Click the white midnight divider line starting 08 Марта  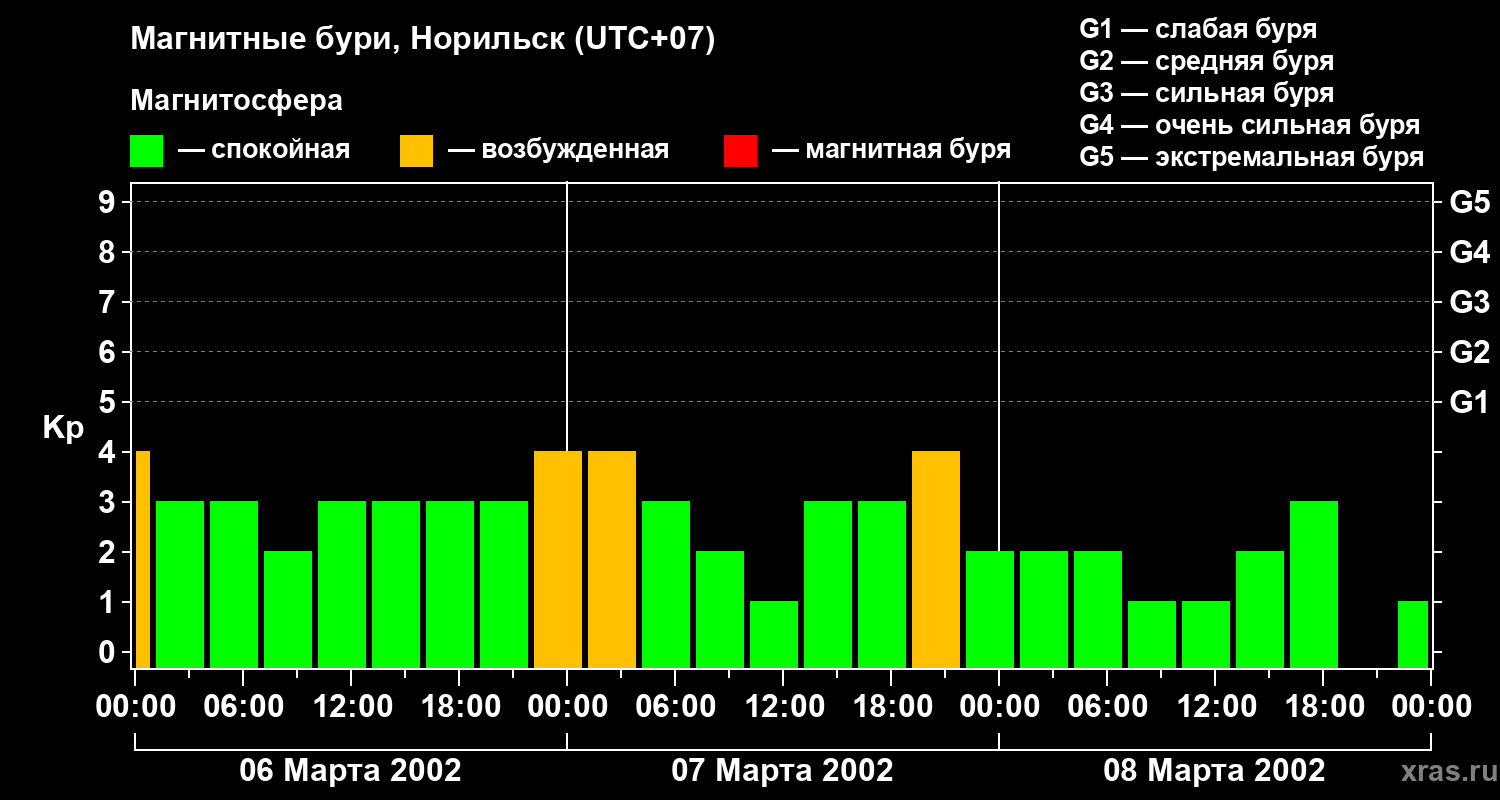point(999,366)
